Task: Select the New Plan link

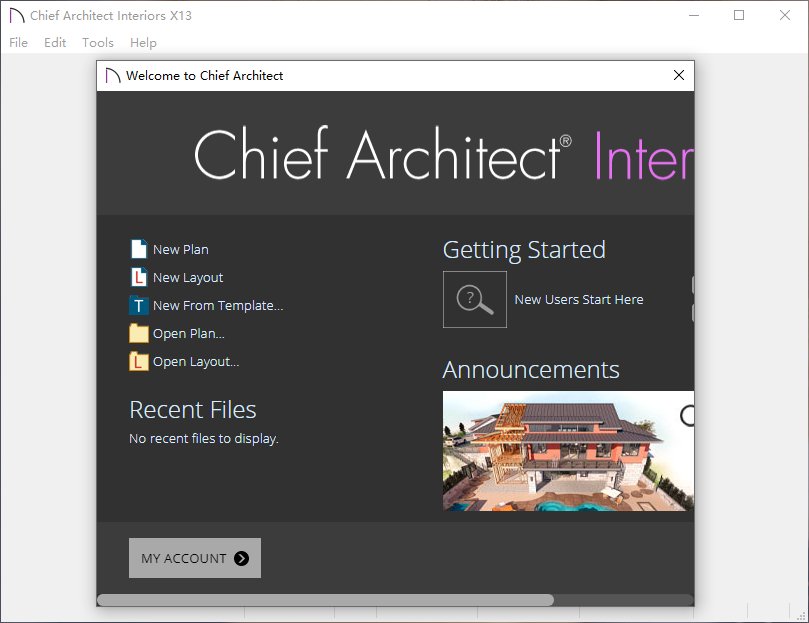Action: coord(181,249)
